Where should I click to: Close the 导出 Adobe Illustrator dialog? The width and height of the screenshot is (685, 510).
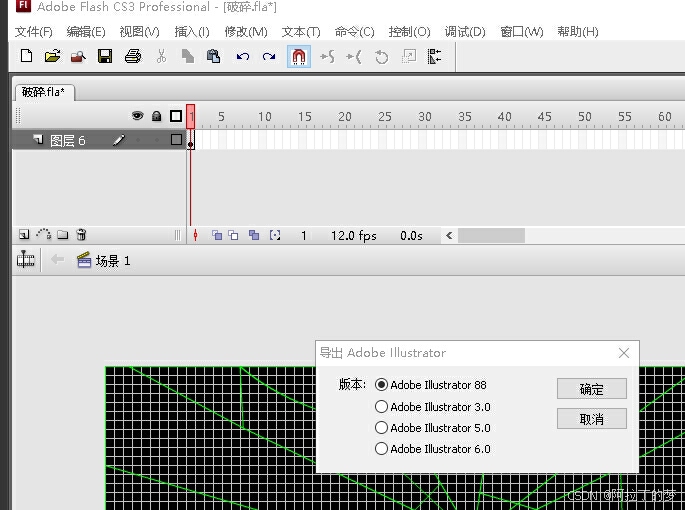coord(624,353)
